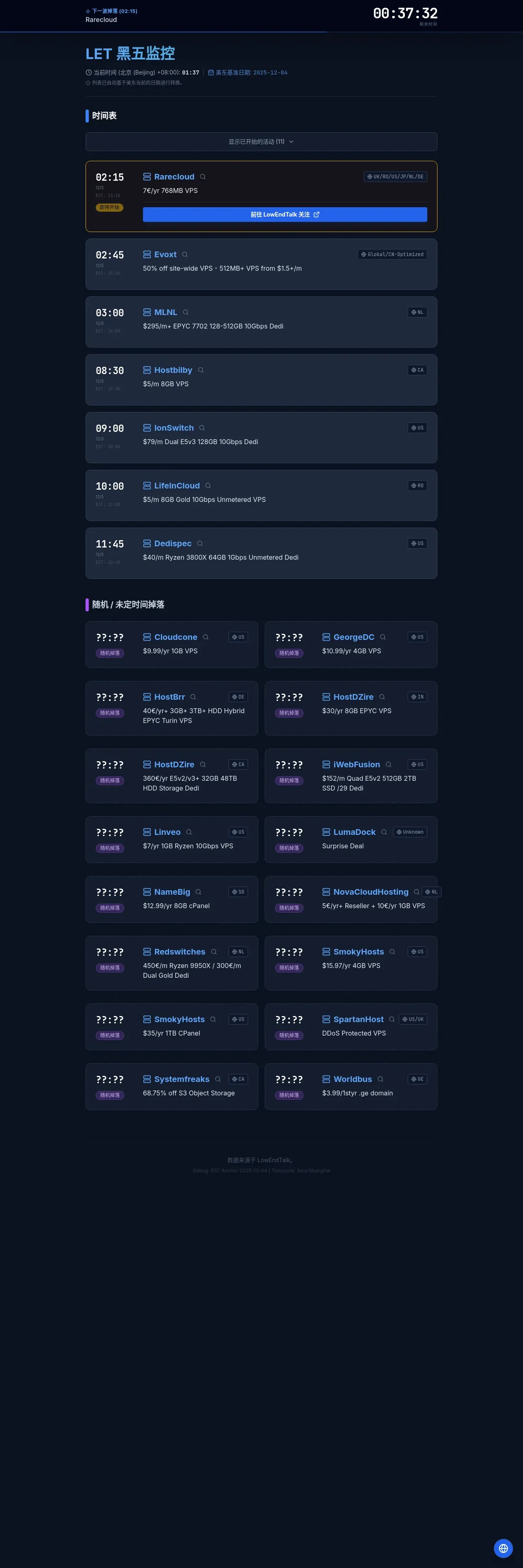Click the 00:37:32 countdown timer
523x1568 pixels.
405,13
